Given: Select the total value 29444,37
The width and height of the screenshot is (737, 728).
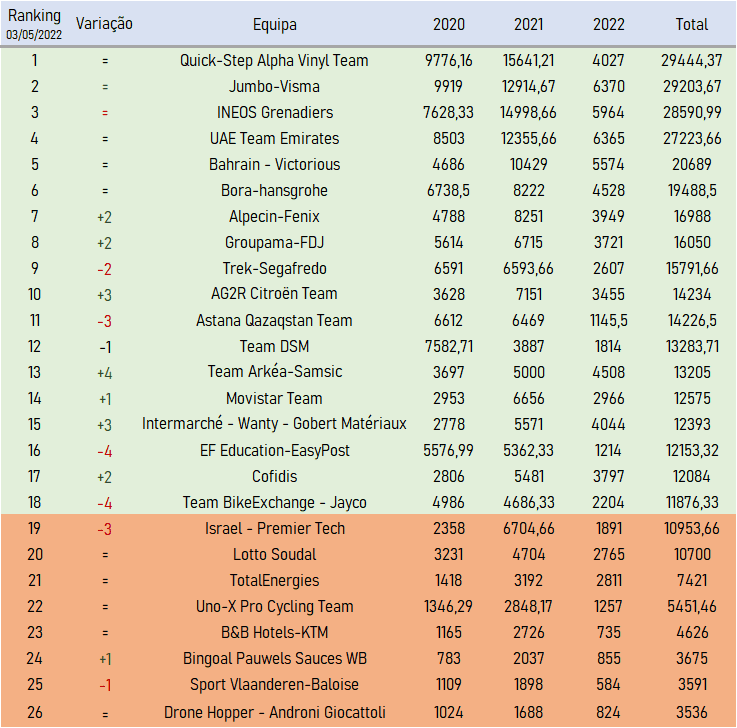Looking at the screenshot, I should click(691, 60).
